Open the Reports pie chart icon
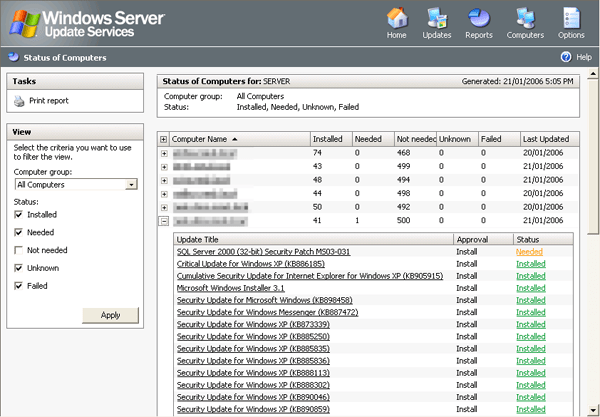This screenshot has width=600, height=417. tap(479, 18)
